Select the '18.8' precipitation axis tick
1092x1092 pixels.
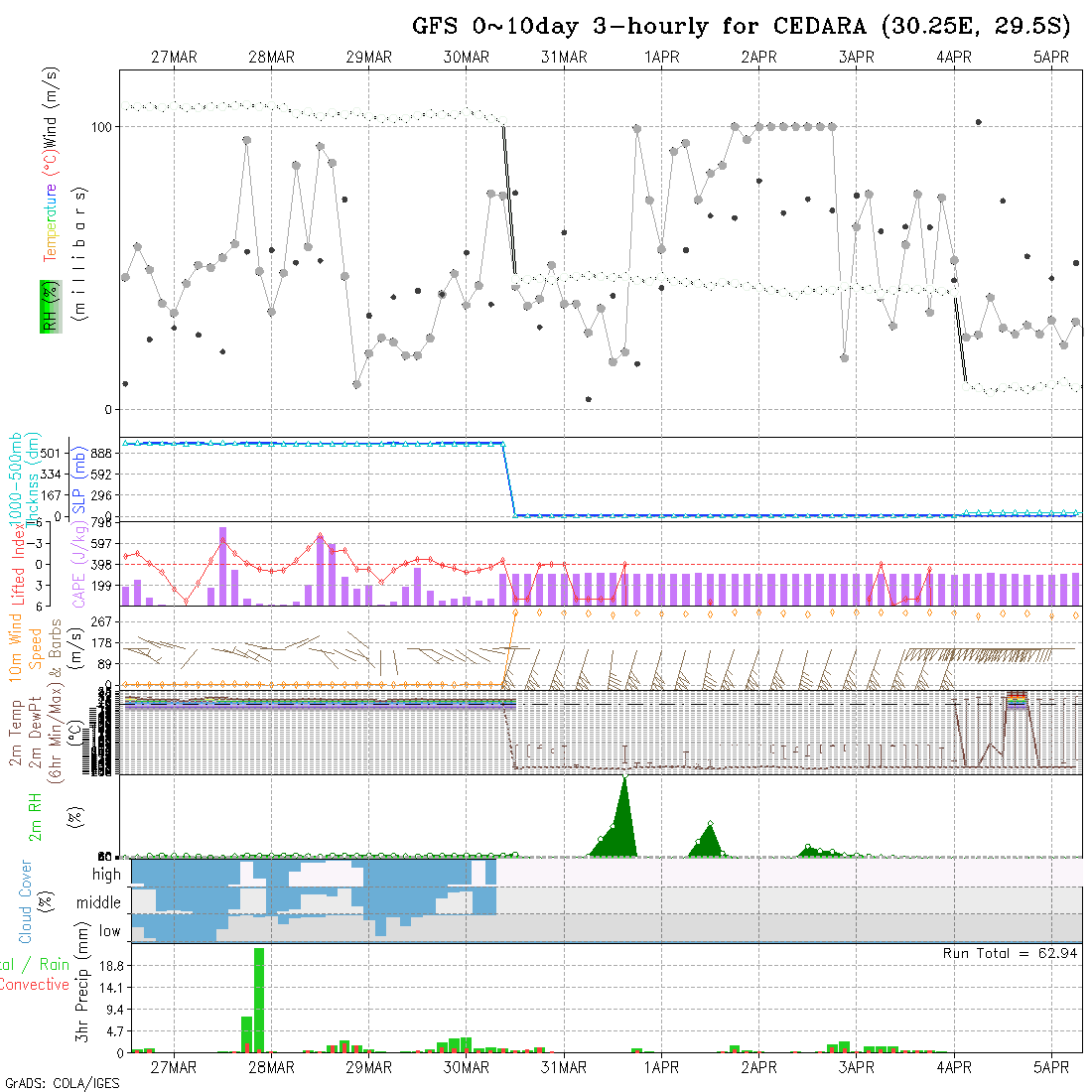(x=109, y=965)
